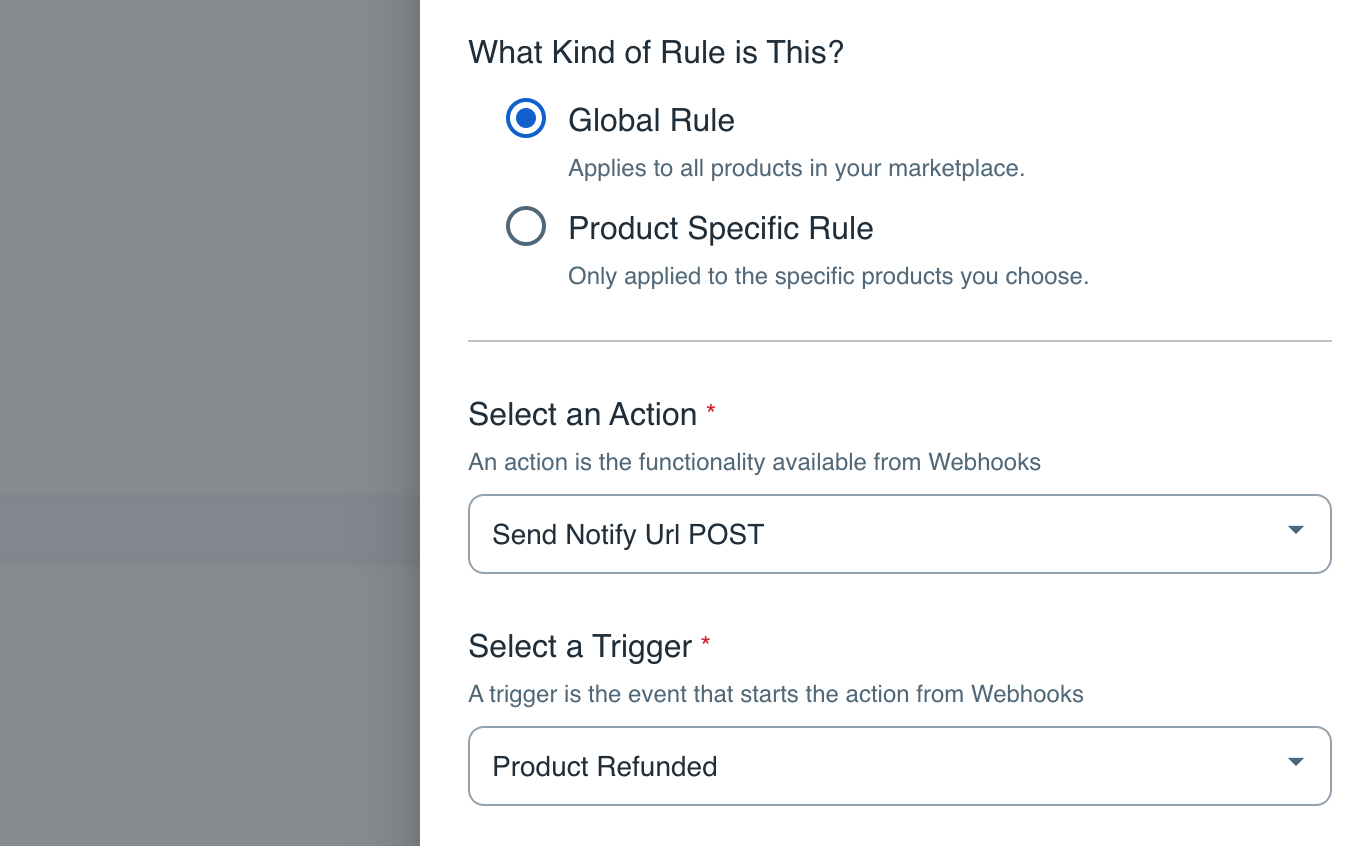
Task: Click the horizontal divider below rule types
Action: (899, 341)
